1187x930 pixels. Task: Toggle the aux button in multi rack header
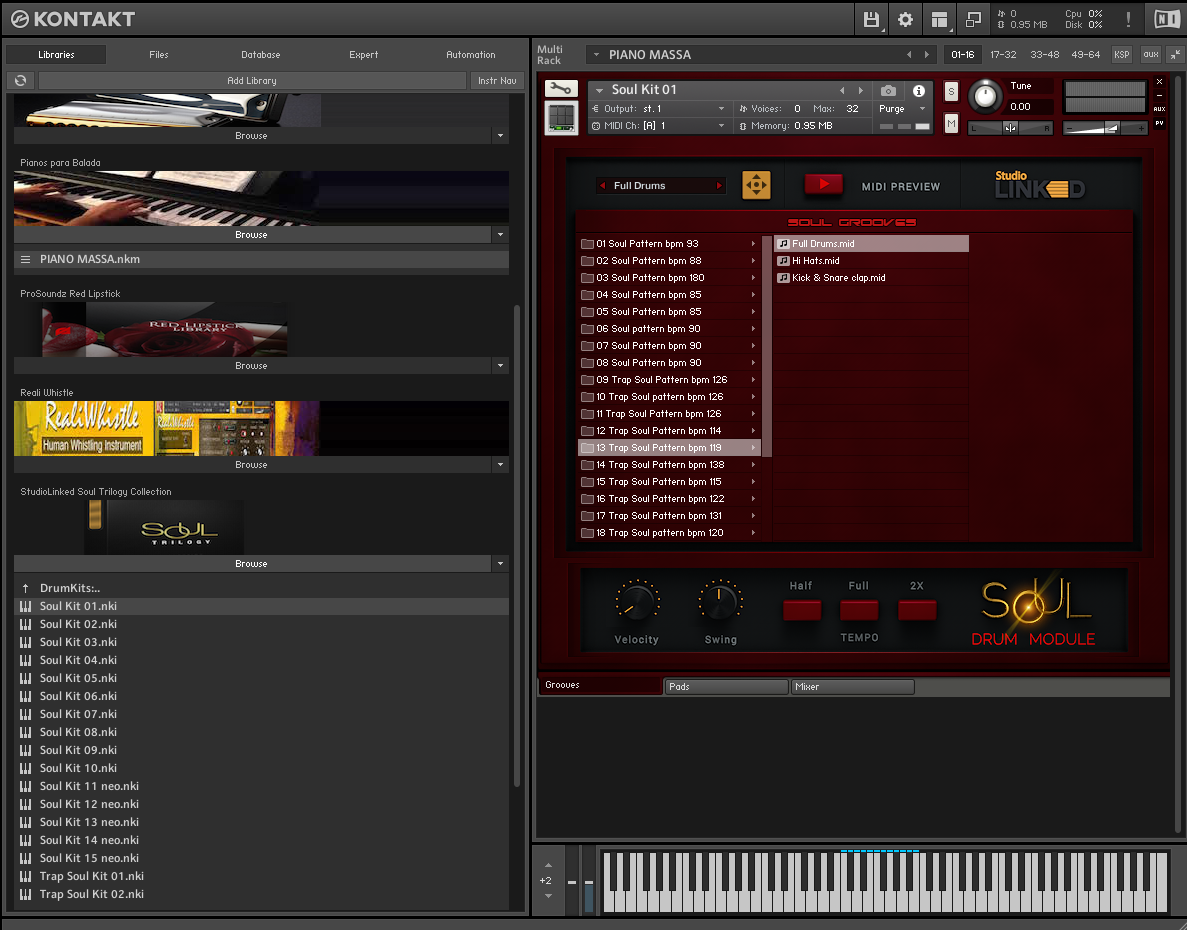pyautogui.click(x=1151, y=54)
